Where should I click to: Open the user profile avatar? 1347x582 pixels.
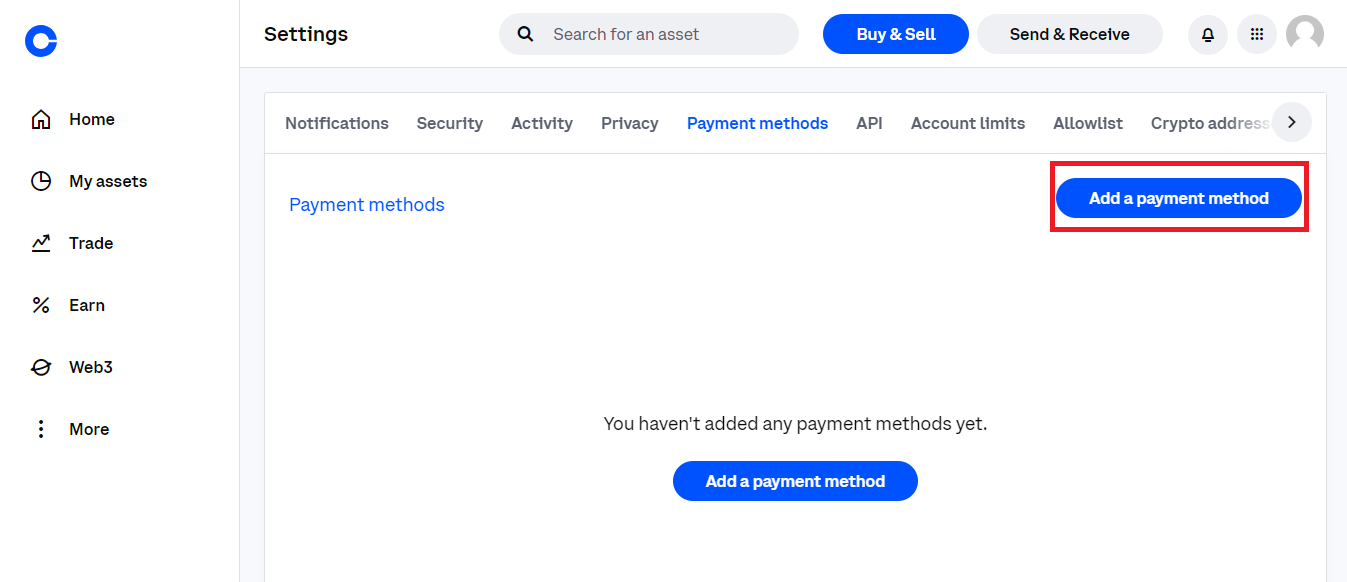point(1305,34)
